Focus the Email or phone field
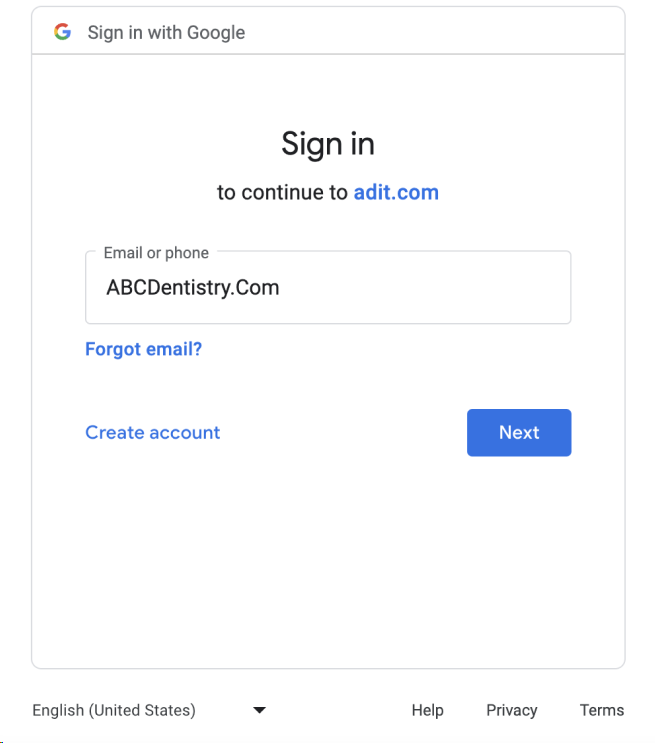Image resolution: width=655 pixels, height=743 pixels. point(328,288)
